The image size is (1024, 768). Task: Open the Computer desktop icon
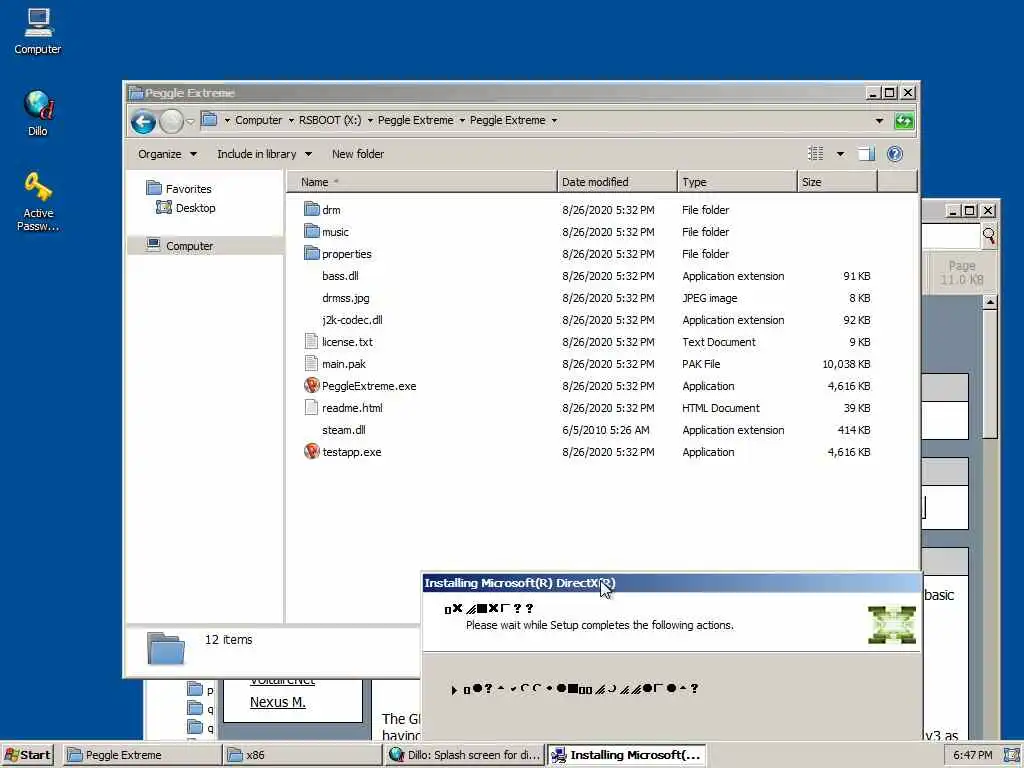point(38,31)
